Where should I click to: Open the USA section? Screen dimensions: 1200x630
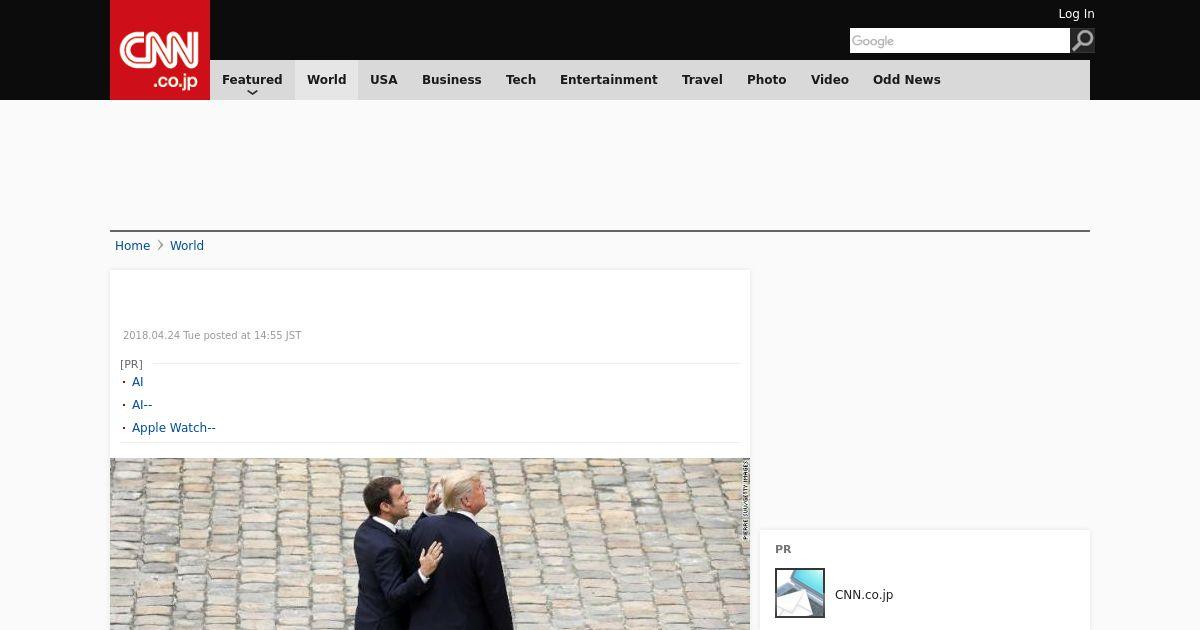(x=384, y=80)
